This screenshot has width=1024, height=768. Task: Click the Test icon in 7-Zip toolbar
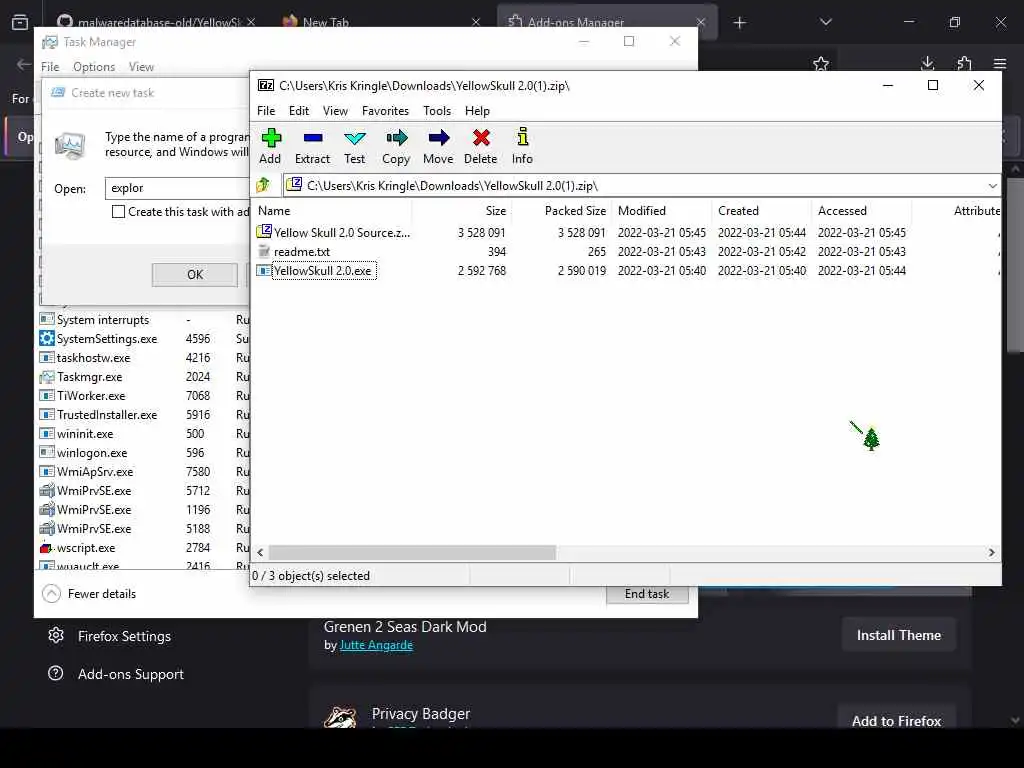tap(355, 138)
